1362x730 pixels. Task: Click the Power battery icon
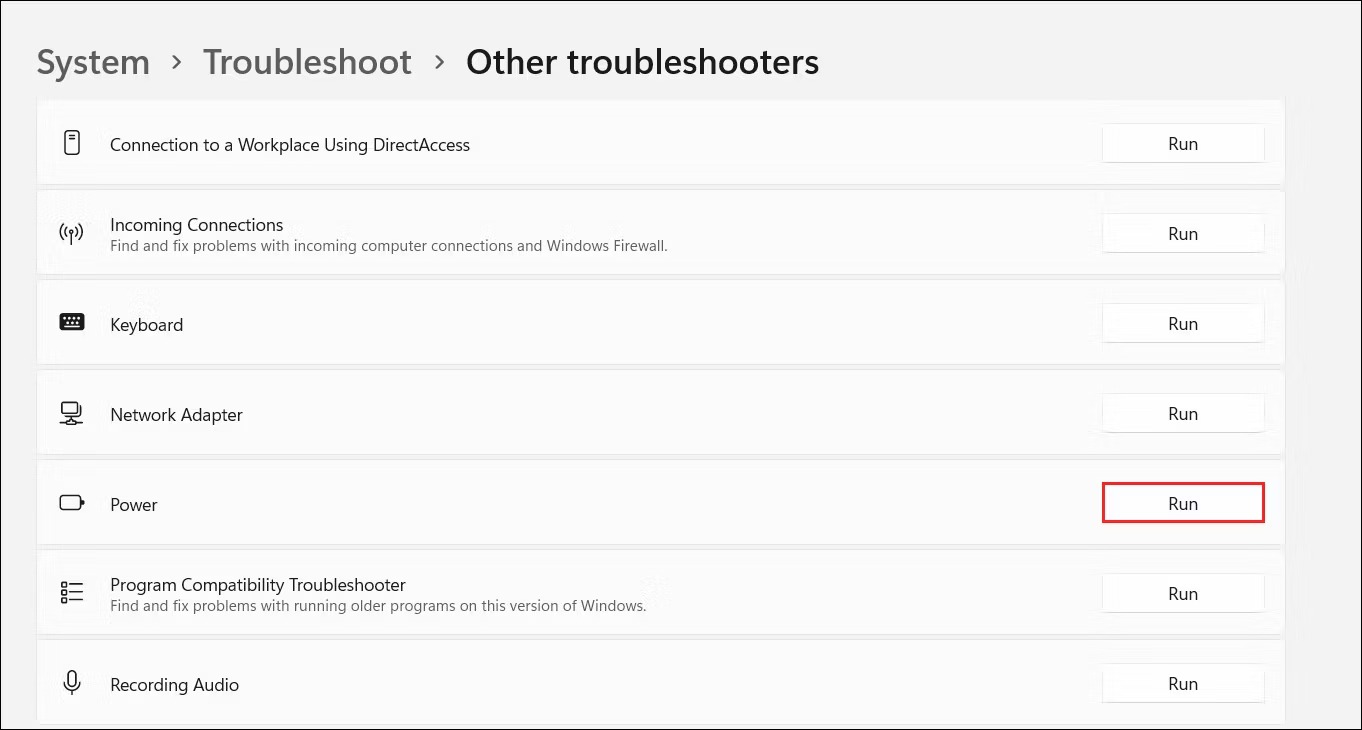72,503
